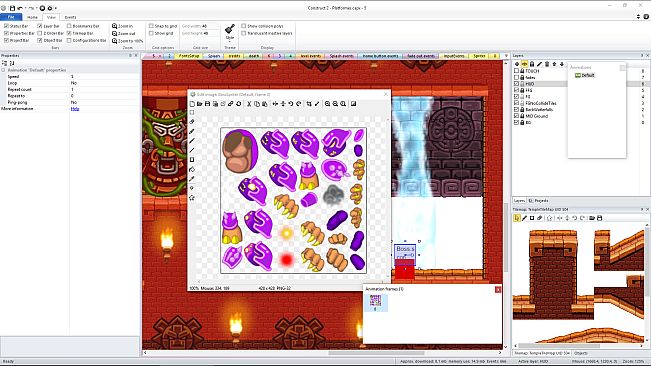Open the layout tabs overflow dropdown arrow
This screenshot has width=651, height=366.
pos(506,56)
